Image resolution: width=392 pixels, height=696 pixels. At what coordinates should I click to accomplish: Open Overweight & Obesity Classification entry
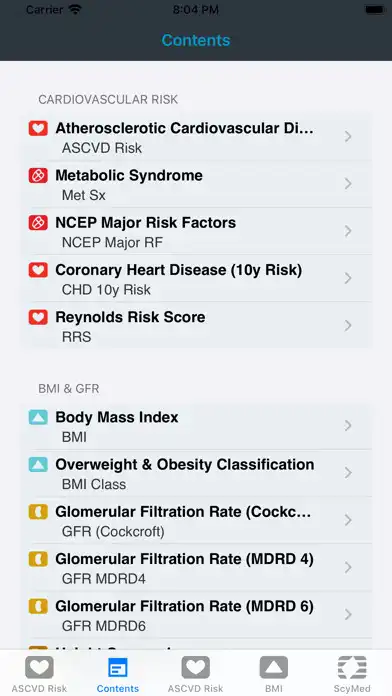196,473
